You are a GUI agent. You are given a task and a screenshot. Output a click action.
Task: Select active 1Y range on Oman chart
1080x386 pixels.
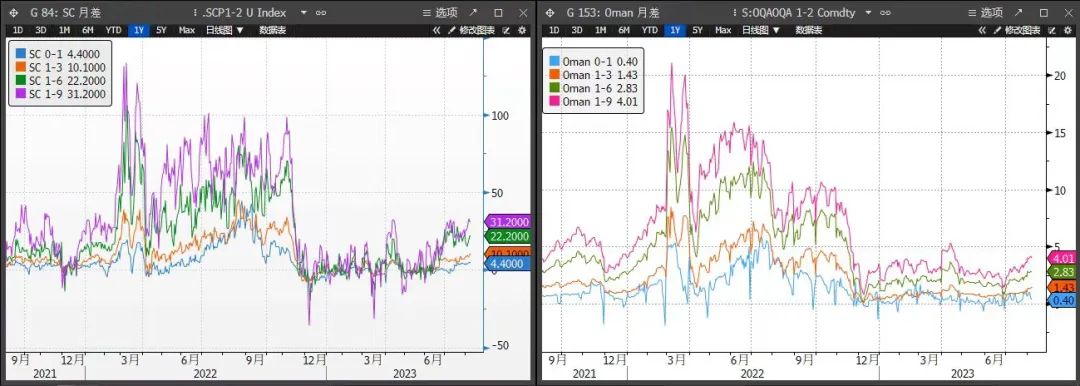tap(675, 30)
